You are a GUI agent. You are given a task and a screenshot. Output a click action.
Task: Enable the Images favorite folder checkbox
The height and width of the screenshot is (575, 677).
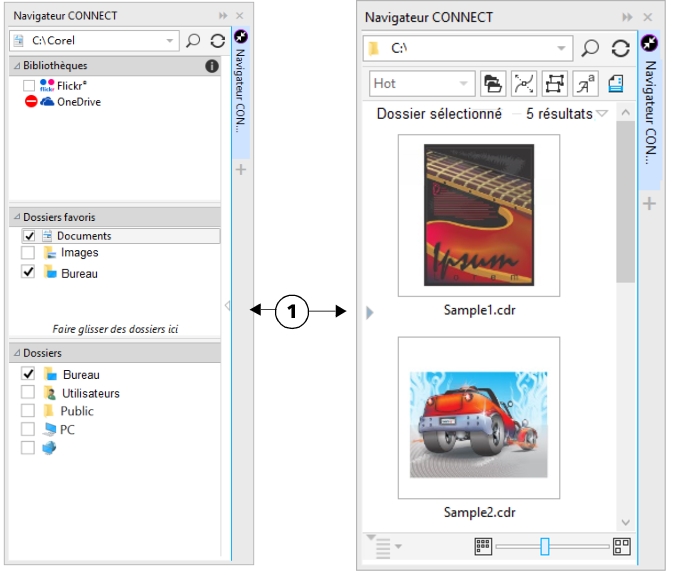[29, 254]
